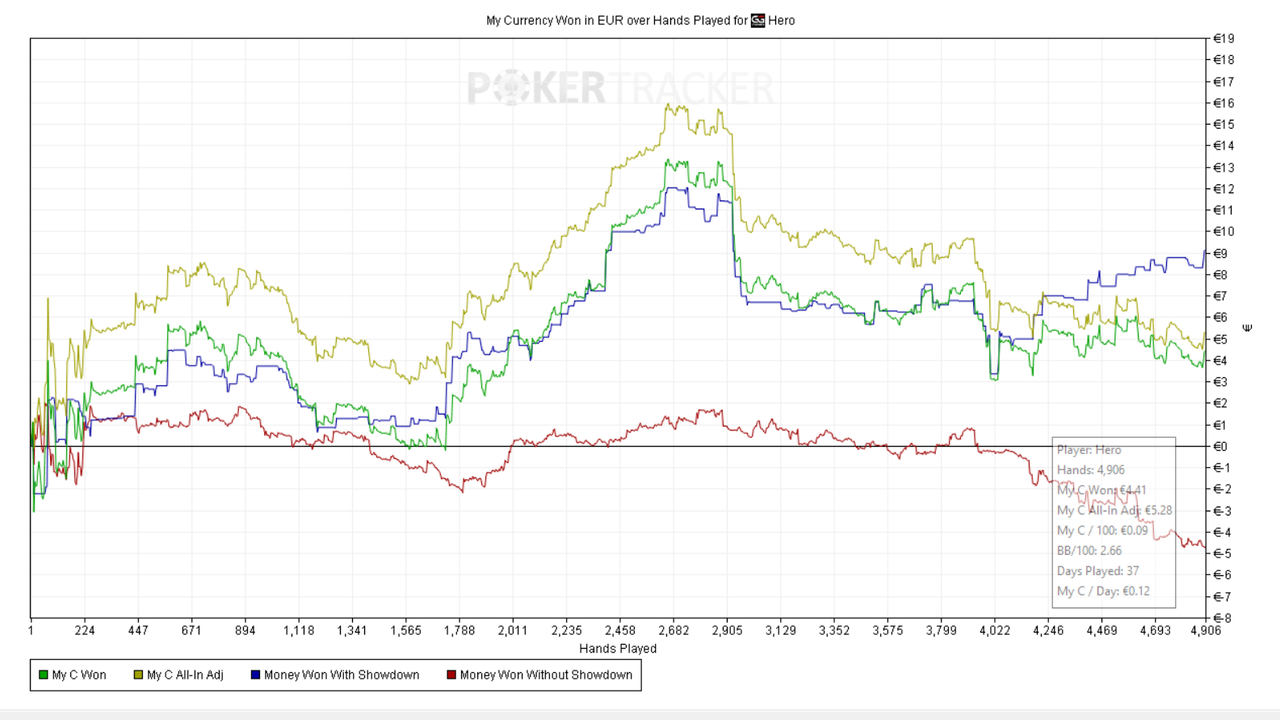Click the "€13" y-axis label
The image size is (1280, 720).
point(1223,167)
